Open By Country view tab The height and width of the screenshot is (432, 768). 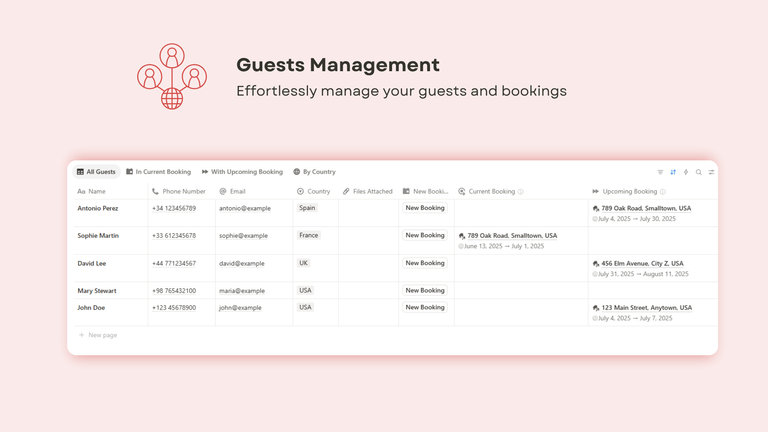314,172
